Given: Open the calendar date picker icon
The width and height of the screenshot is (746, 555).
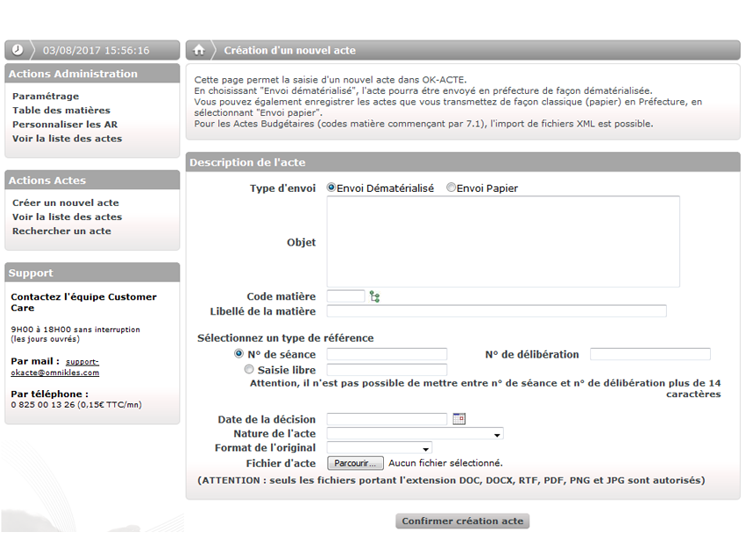Looking at the screenshot, I should [459, 419].
